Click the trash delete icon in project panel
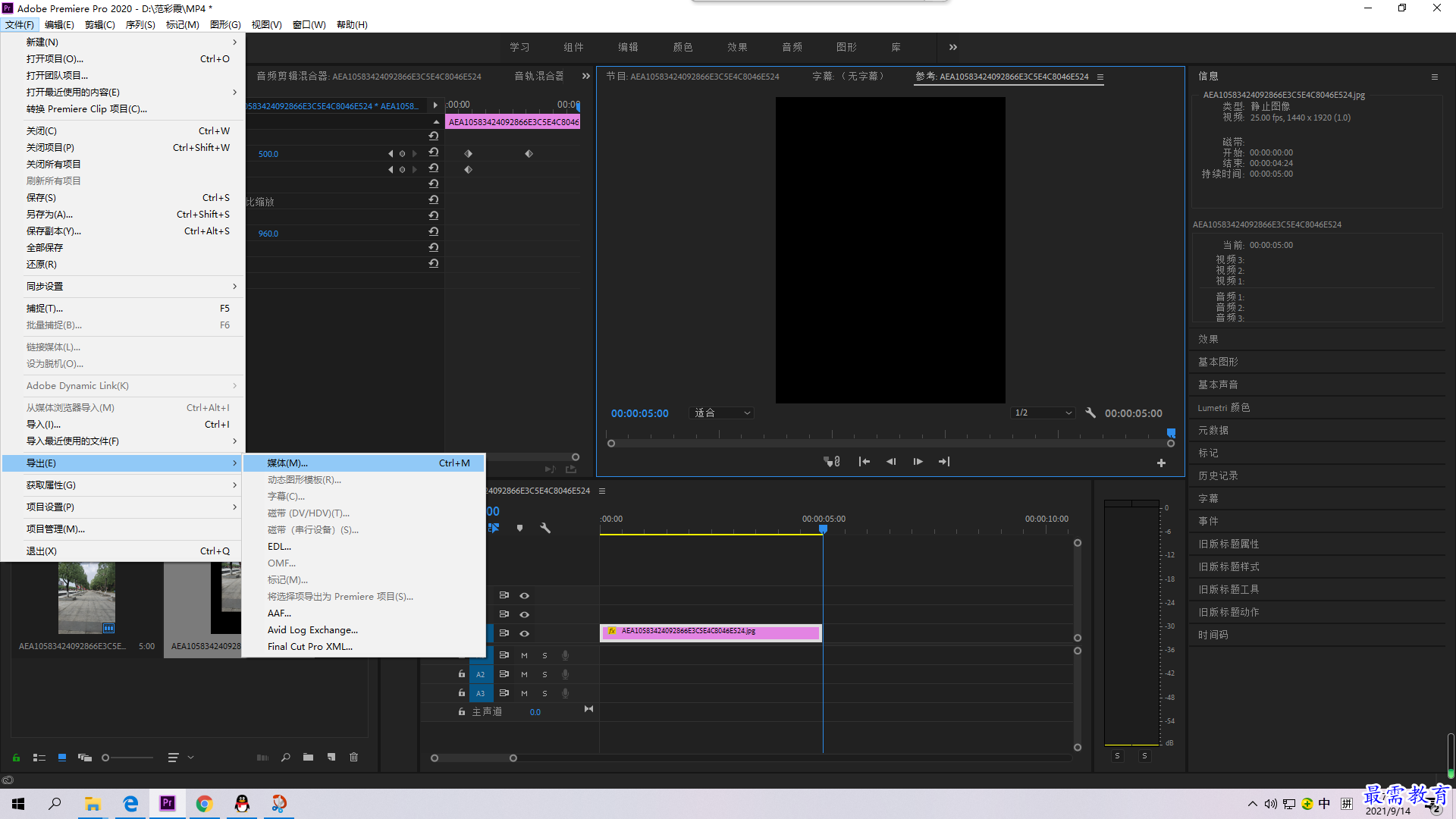Viewport: 1456px width, 819px height. coord(353,757)
